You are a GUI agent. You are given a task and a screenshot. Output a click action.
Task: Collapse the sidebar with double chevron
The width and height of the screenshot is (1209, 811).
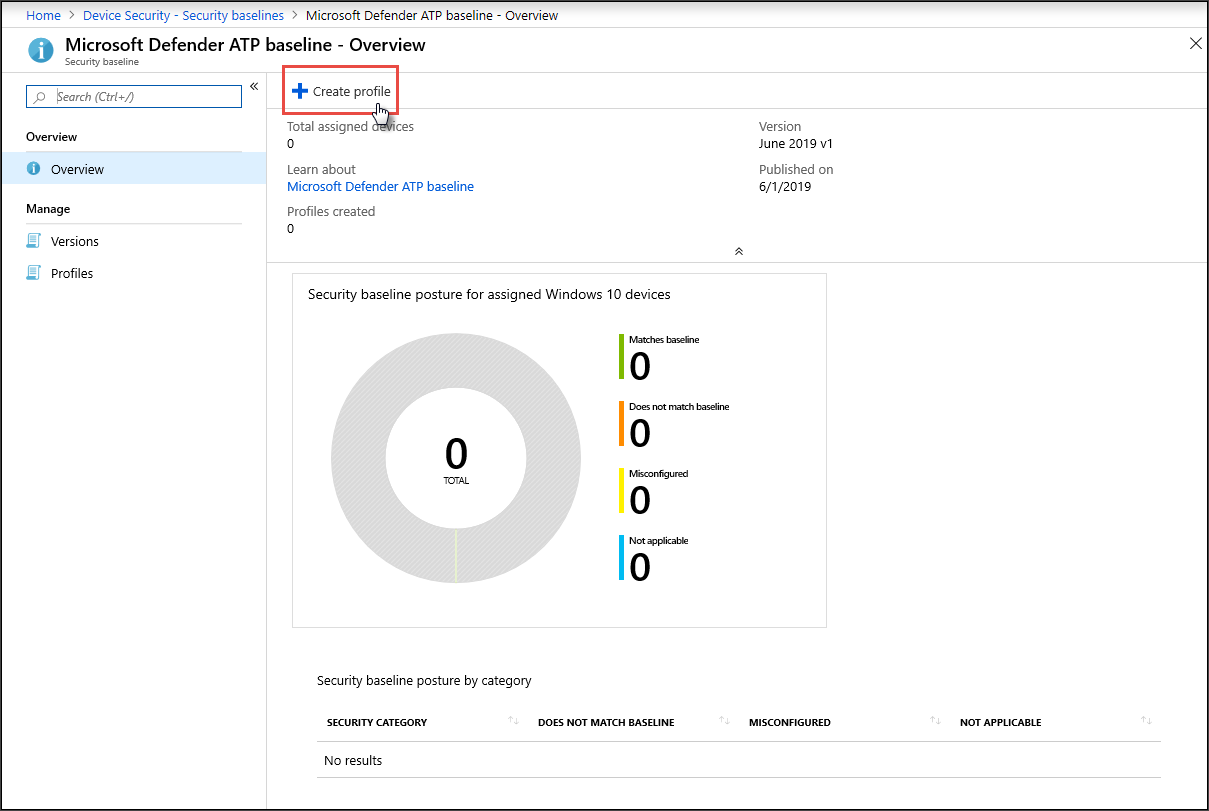click(254, 87)
